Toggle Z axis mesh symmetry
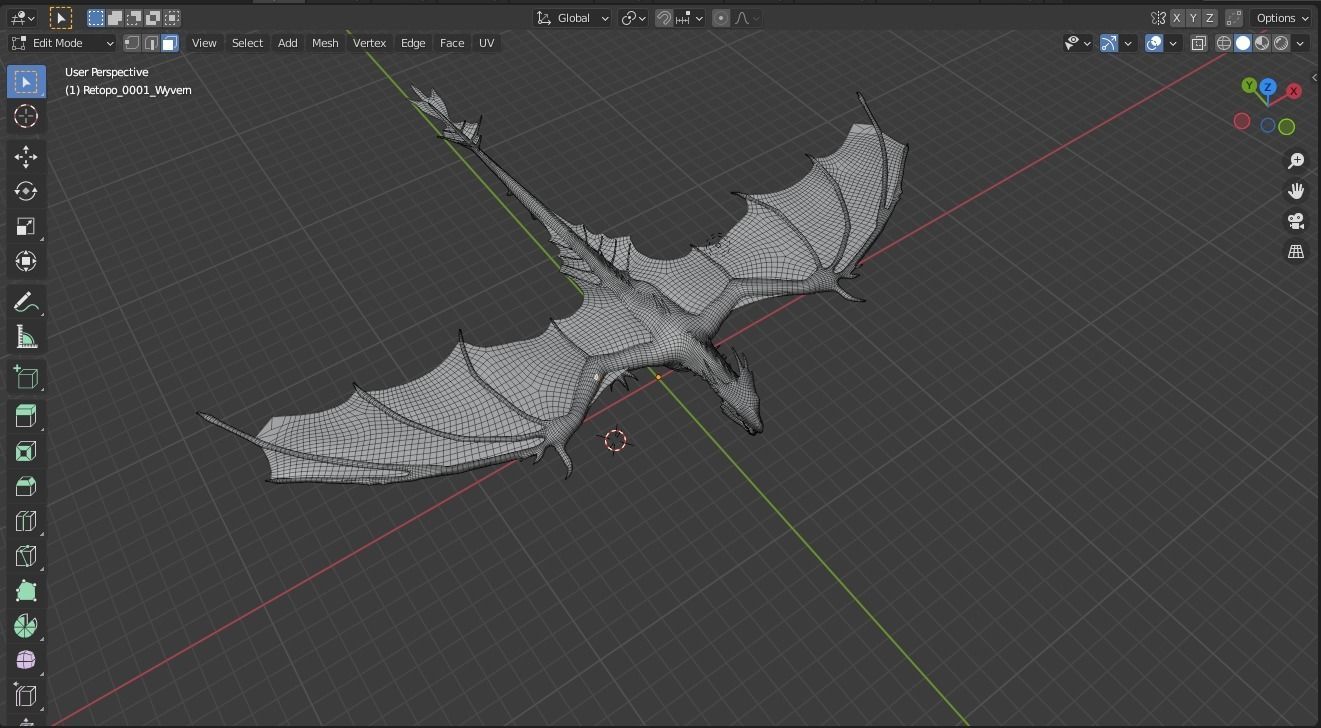Screen dimensions: 1321x728 tap(1210, 18)
